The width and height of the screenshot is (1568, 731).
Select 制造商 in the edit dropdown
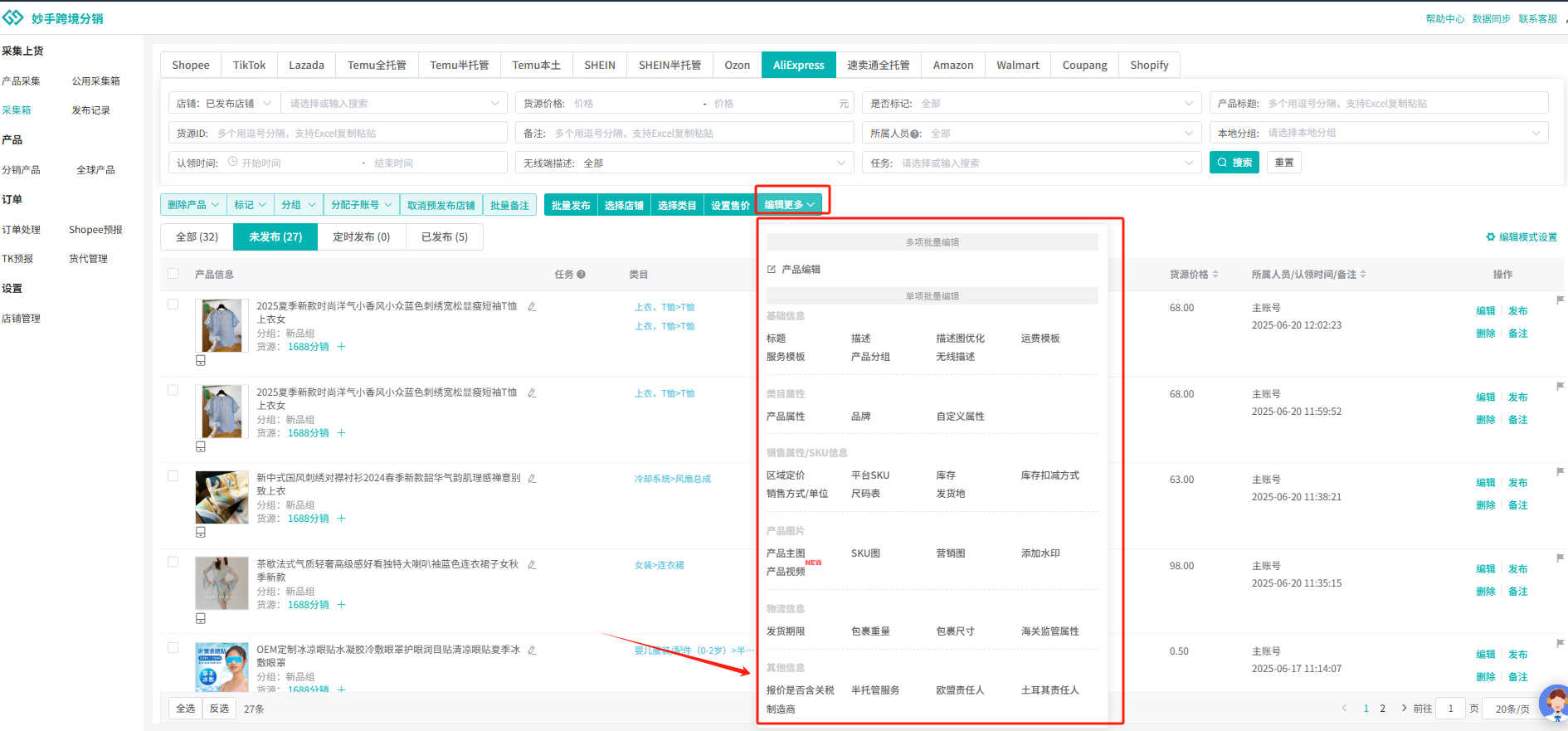point(781,709)
